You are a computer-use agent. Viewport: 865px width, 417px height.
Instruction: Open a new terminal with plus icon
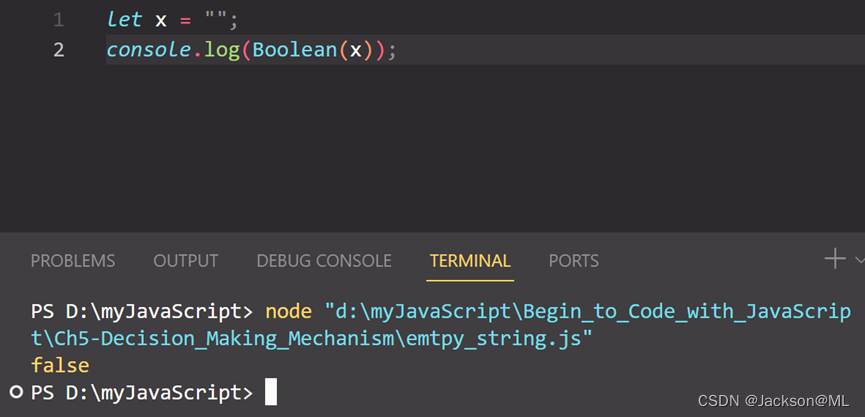[x=834, y=260]
